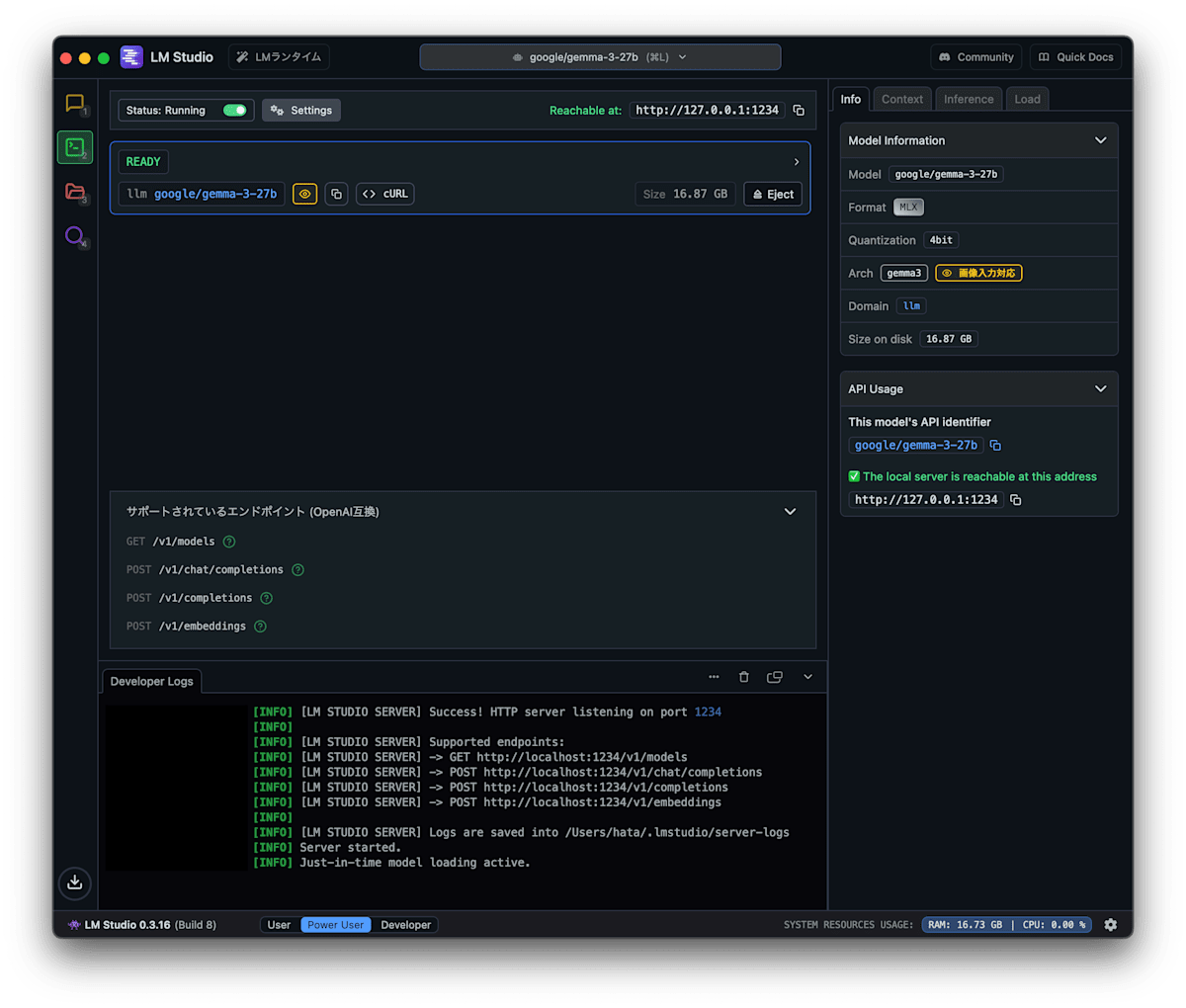Collapse the Developer Logs panel

pos(807,677)
